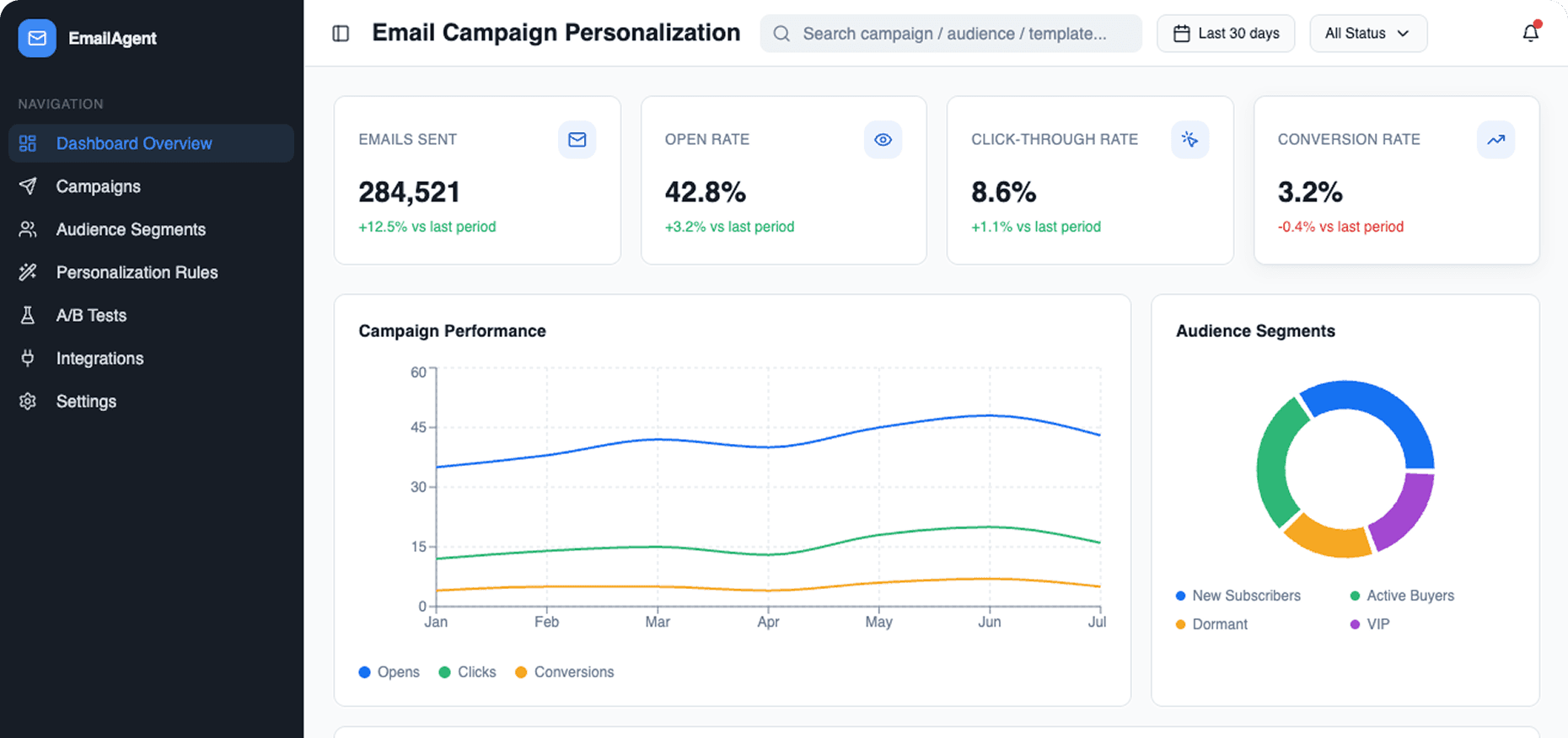Open the Integrations page link
Image resolution: width=1568 pixels, height=738 pixels.
99,358
